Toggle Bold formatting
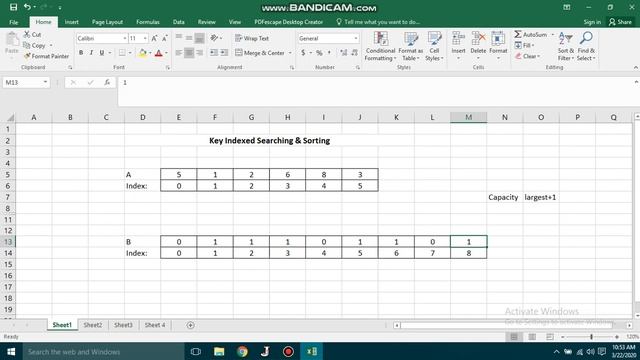 click(x=81, y=53)
